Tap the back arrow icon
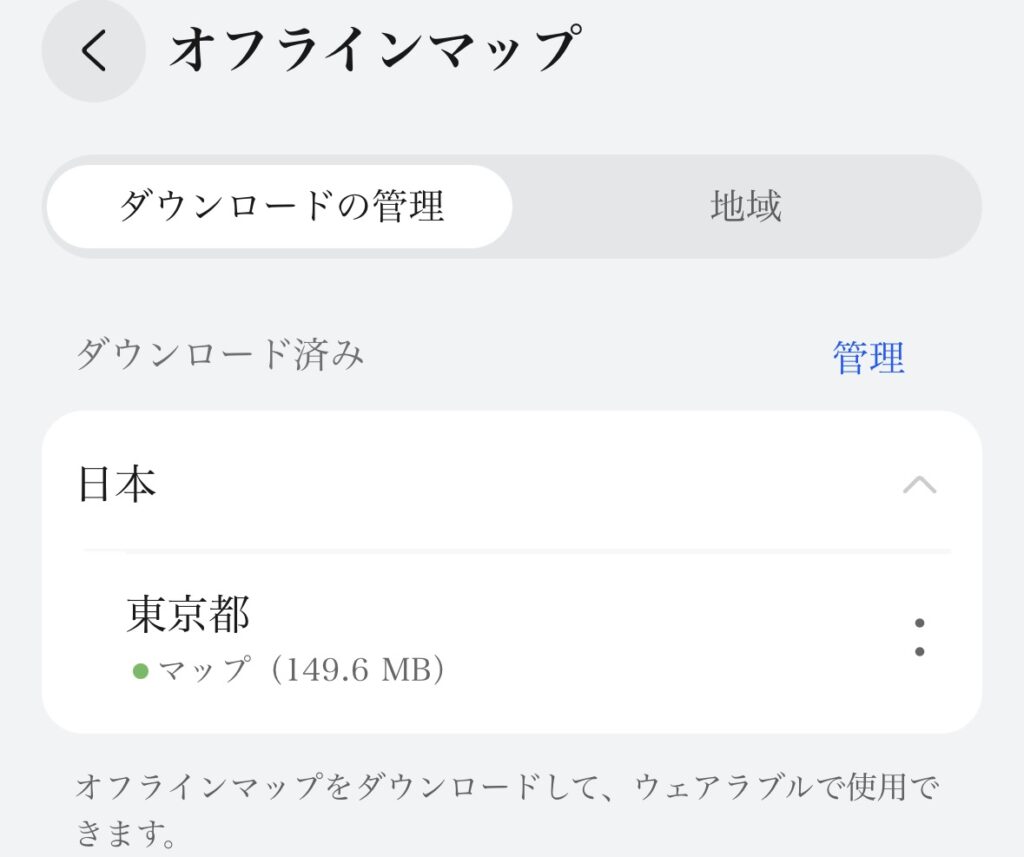Screen dimensions: 1024x857 click(93, 50)
